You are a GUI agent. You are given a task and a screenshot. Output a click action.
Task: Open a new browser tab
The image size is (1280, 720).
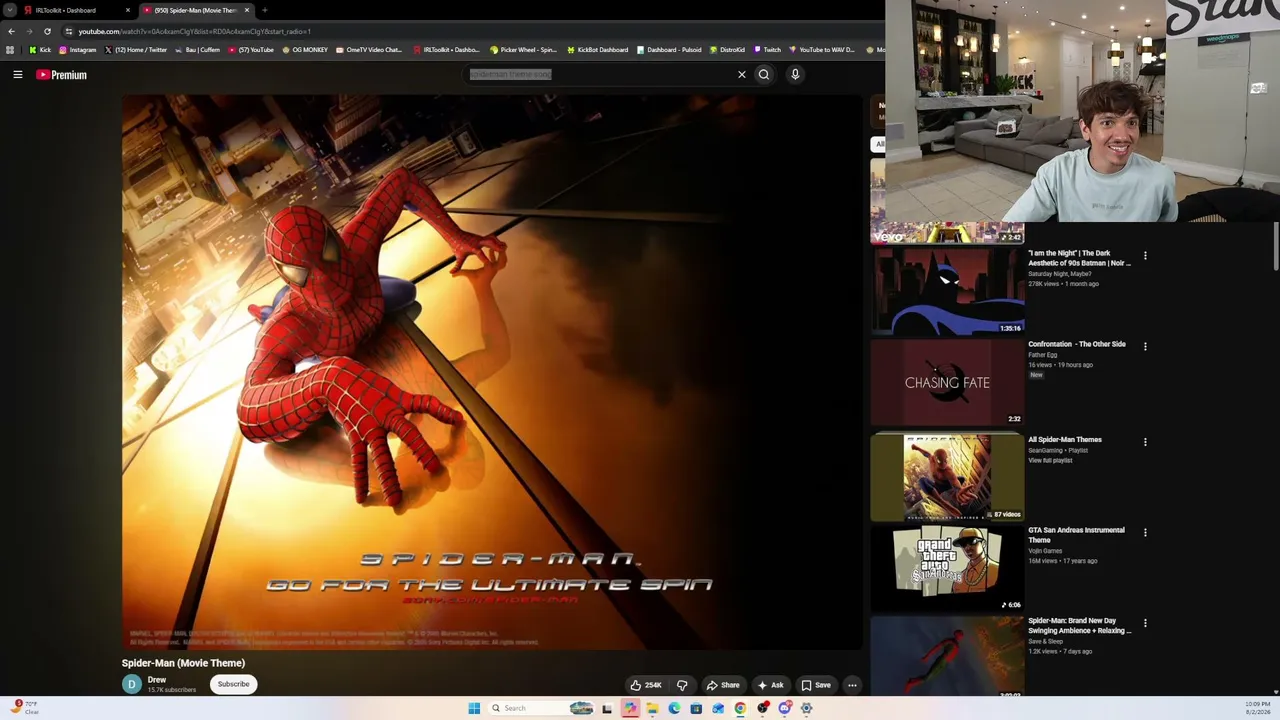tap(265, 10)
